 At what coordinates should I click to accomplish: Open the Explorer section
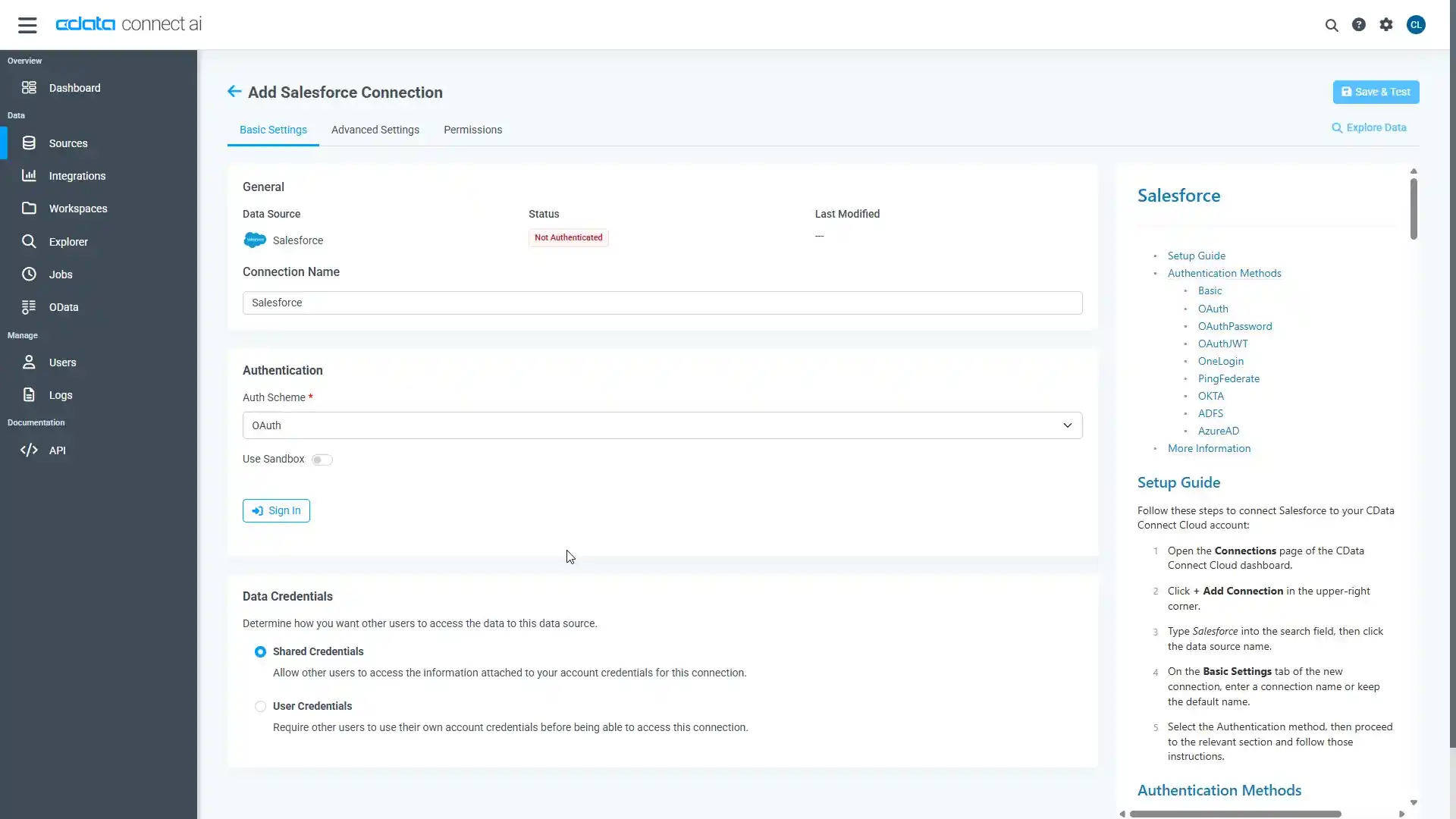[x=69, y=241]
